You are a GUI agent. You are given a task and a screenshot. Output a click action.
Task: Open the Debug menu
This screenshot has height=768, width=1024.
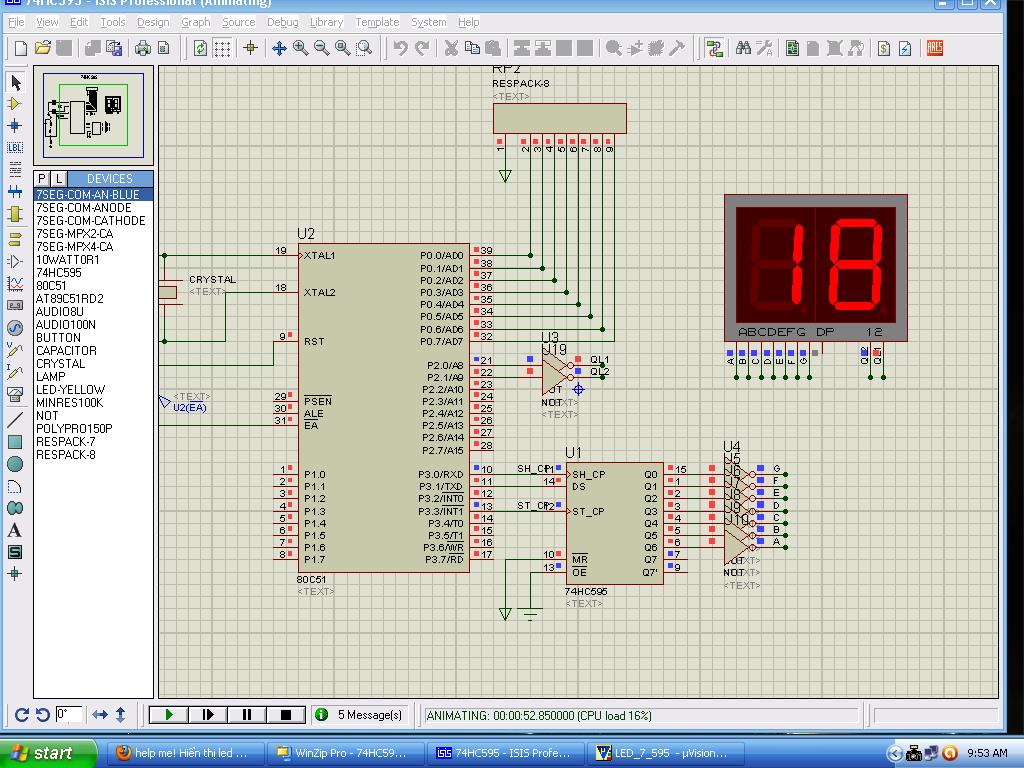point(282,21)
